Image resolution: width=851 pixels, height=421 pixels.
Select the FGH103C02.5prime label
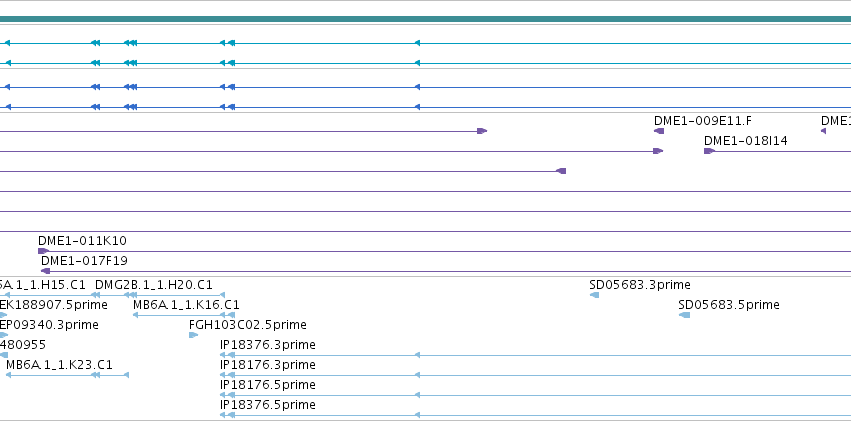tap(247, 325)
